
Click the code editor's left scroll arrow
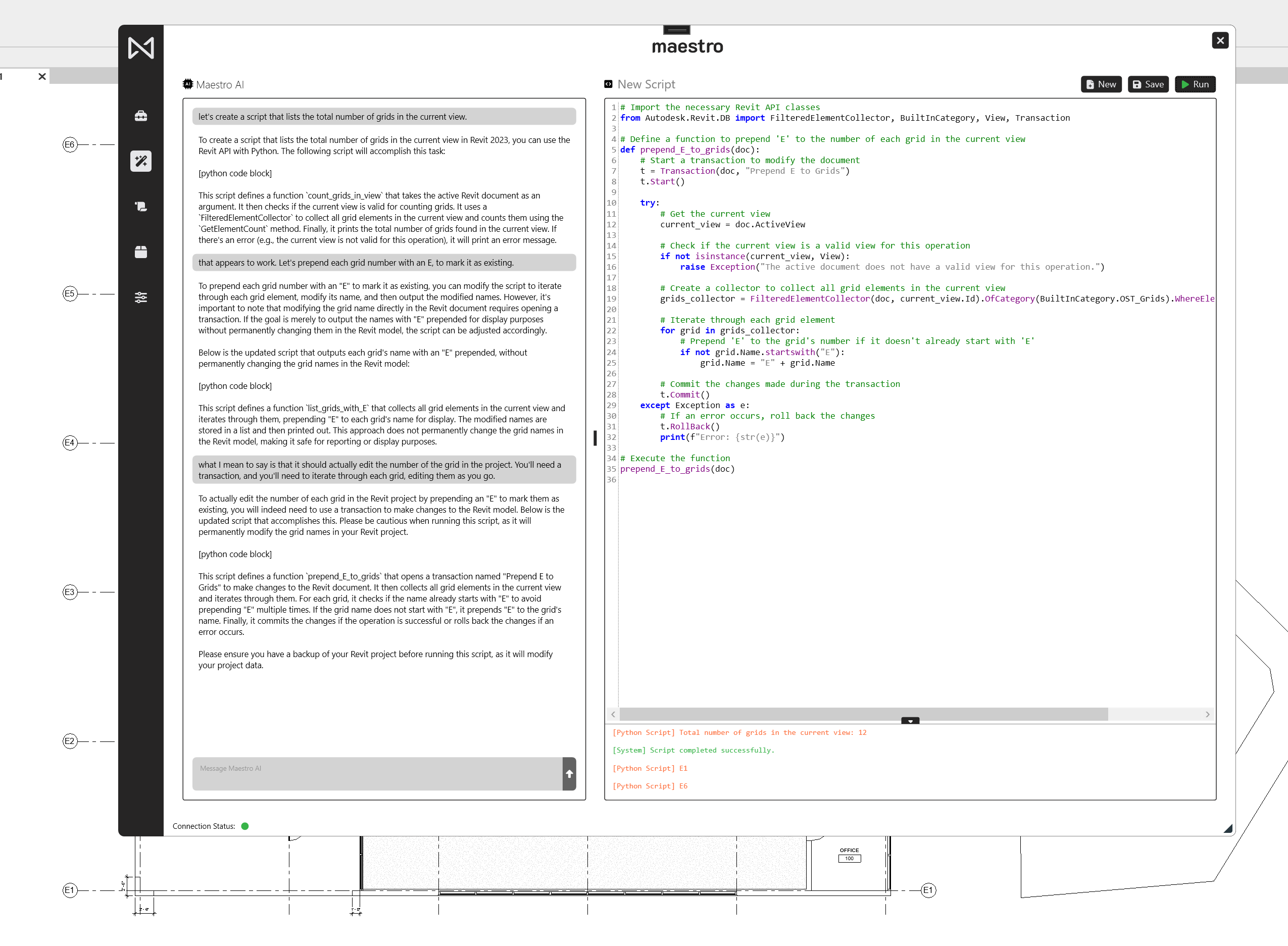[613, 714]
